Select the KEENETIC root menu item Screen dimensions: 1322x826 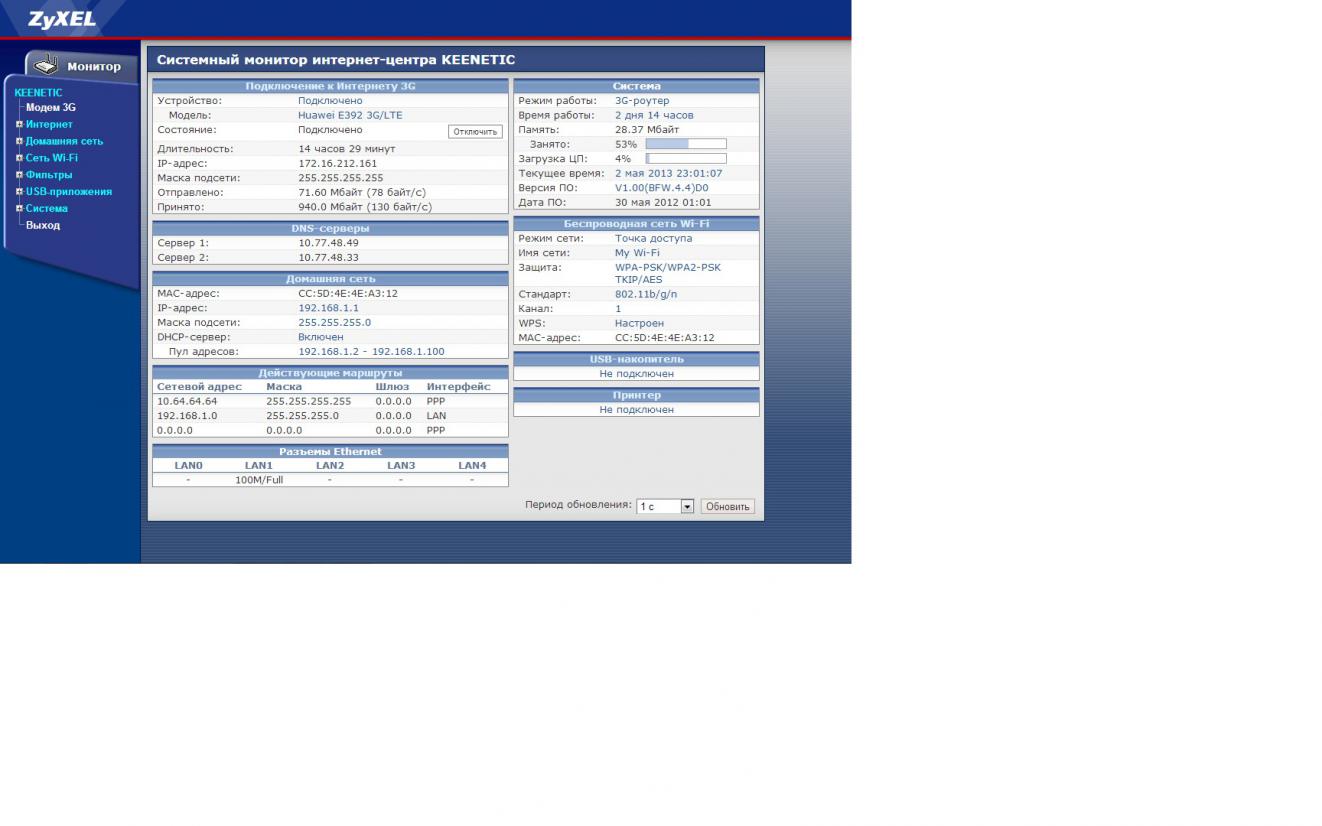38,92
